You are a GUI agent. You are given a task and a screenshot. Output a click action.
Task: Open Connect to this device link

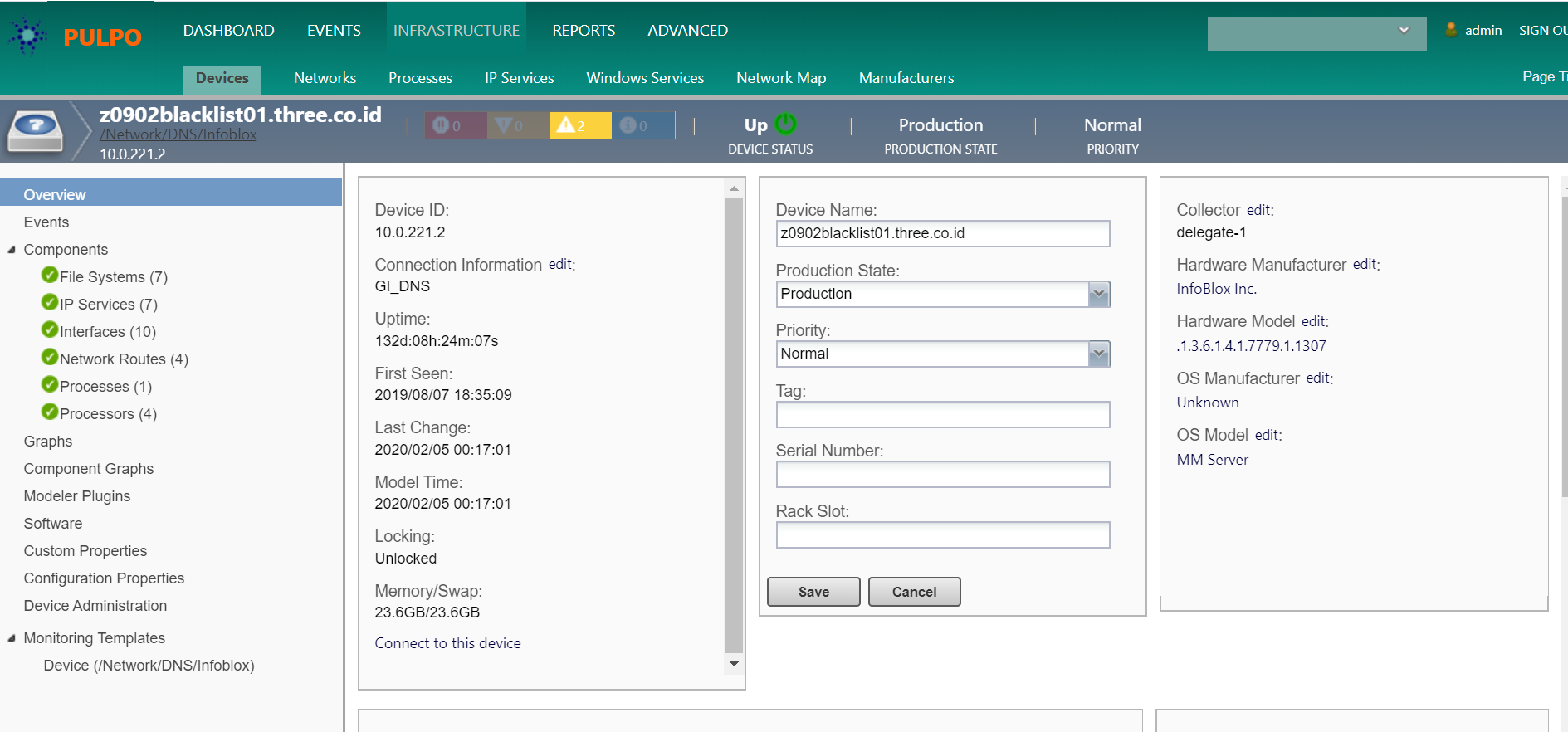(x=447, y=643)
